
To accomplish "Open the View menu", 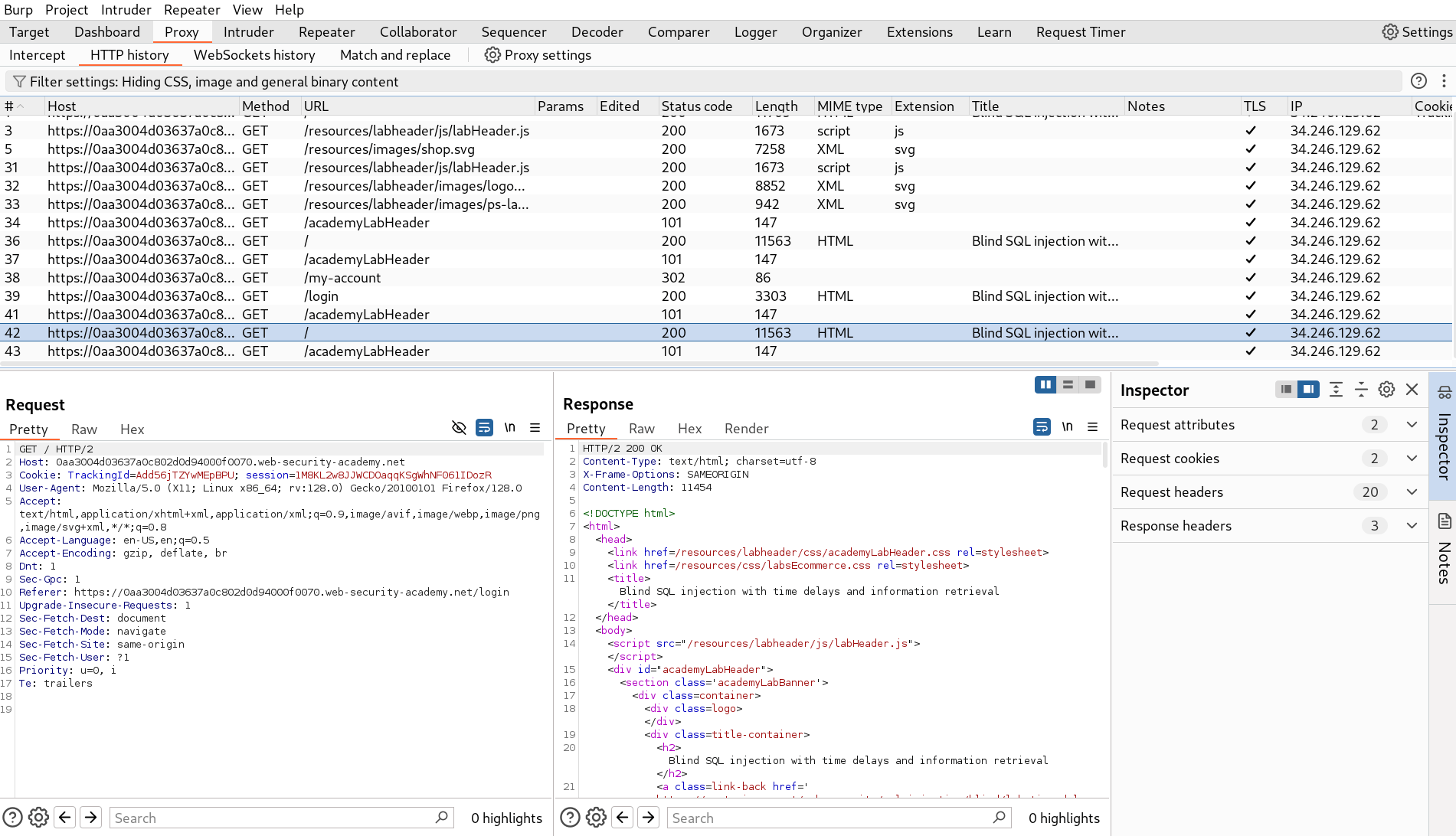I will pos(247,9).
